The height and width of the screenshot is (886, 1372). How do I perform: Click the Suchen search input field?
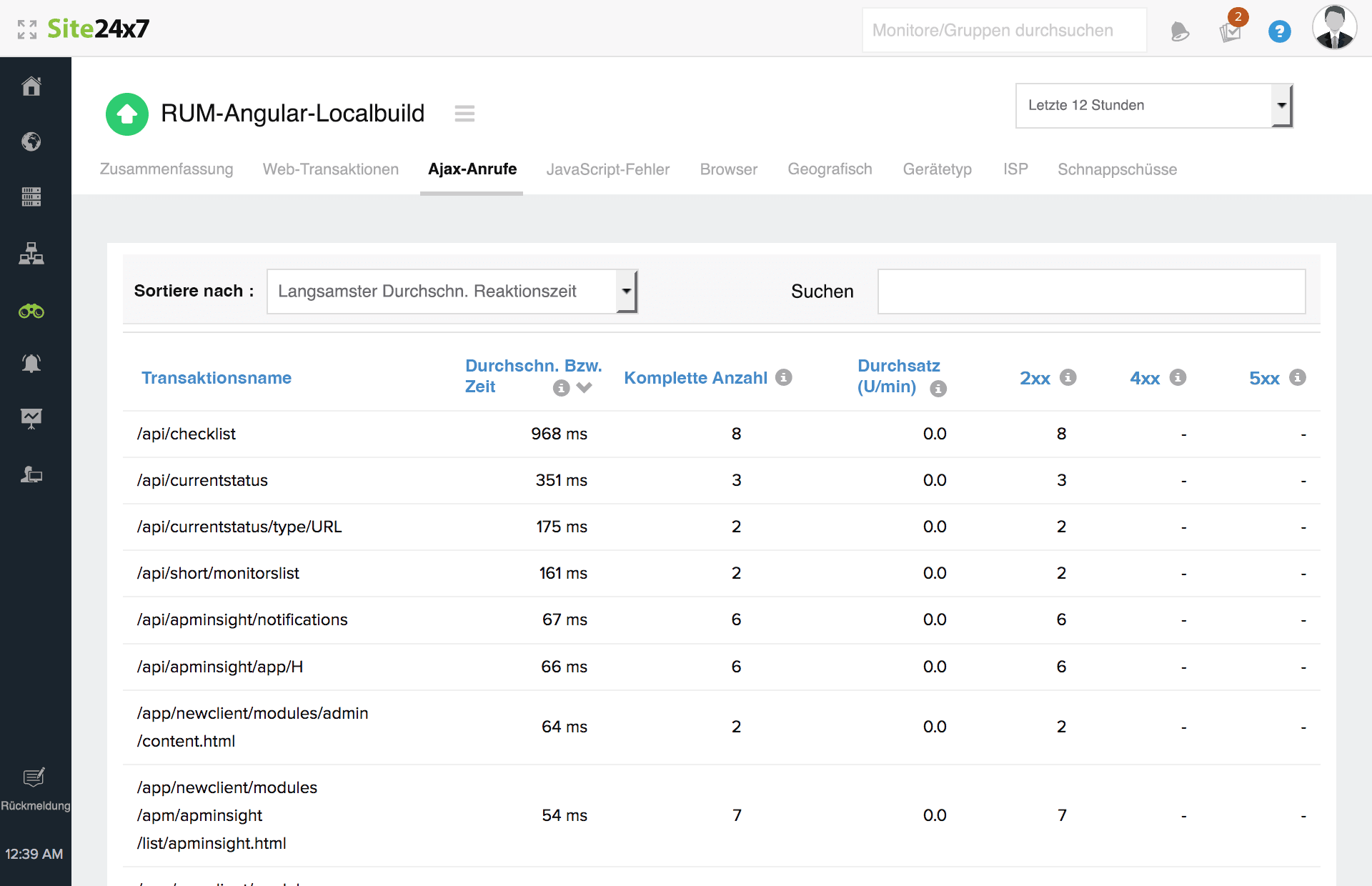[1091, 292]
